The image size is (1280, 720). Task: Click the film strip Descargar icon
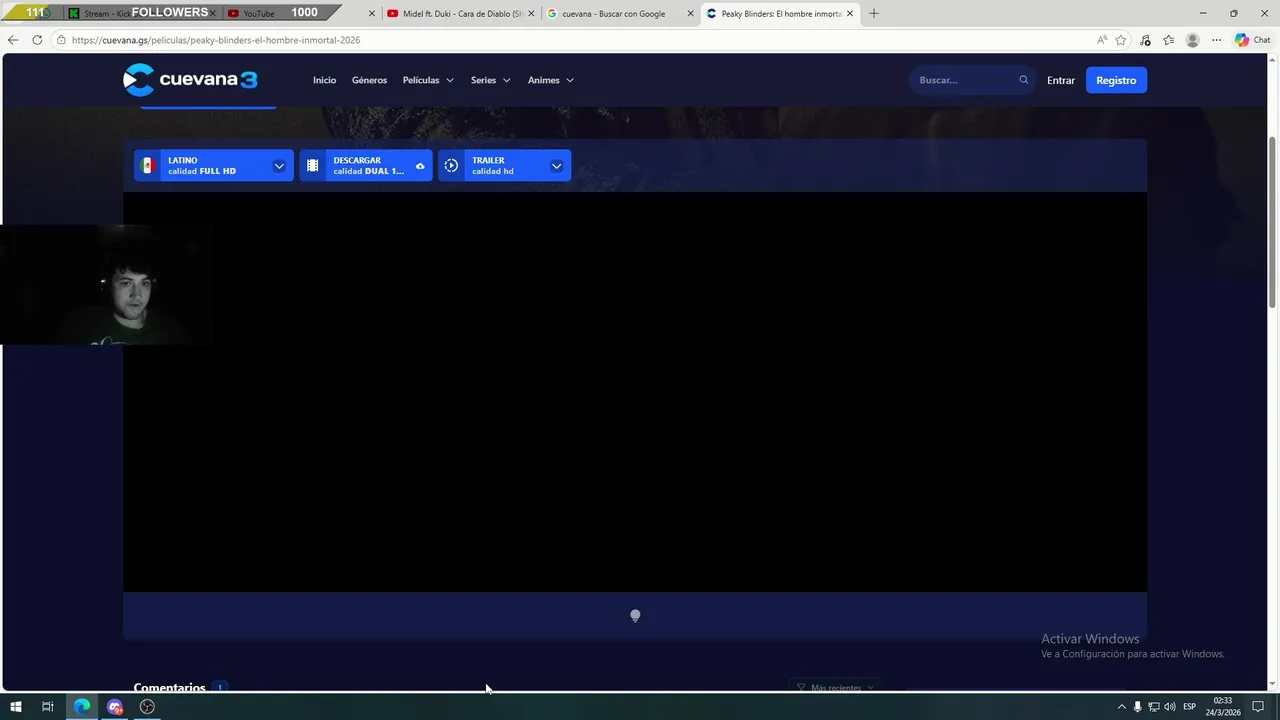coord(313,166)
